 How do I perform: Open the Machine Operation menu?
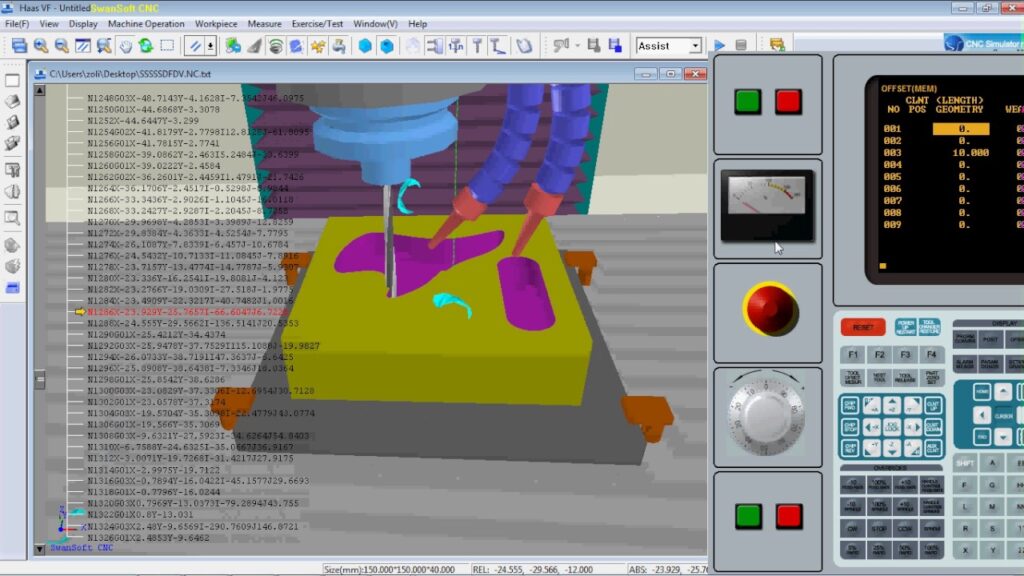tap(146, 23)
